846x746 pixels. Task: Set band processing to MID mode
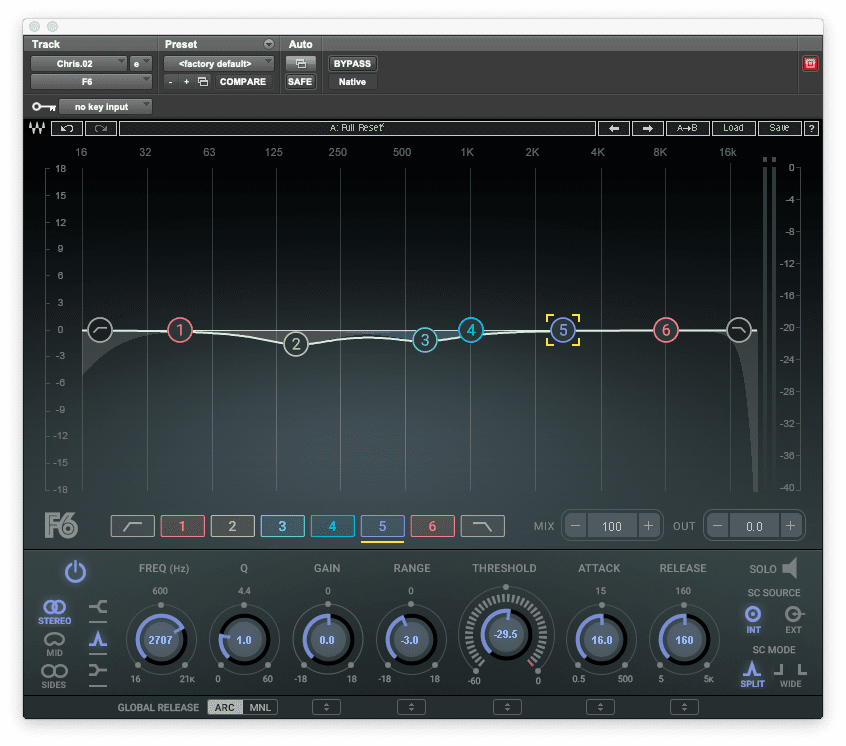click(54, 640)
